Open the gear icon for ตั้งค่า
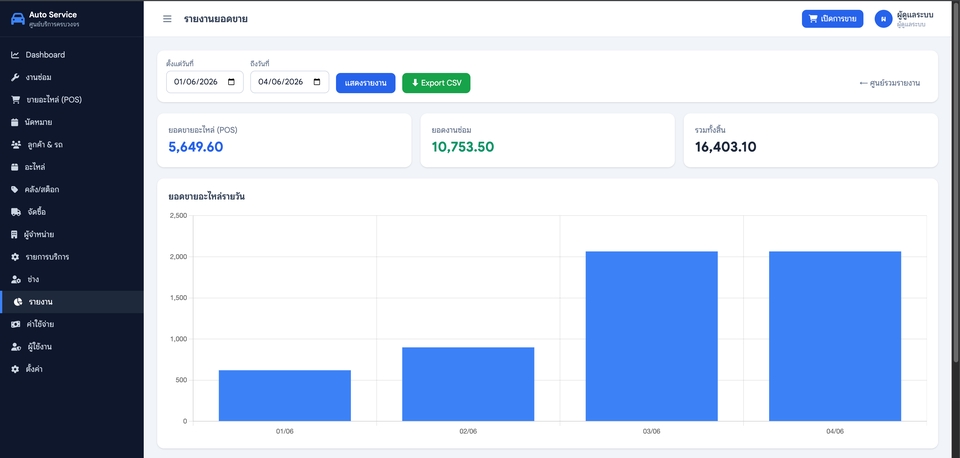 pyautogui.click(x=15, y=369)
